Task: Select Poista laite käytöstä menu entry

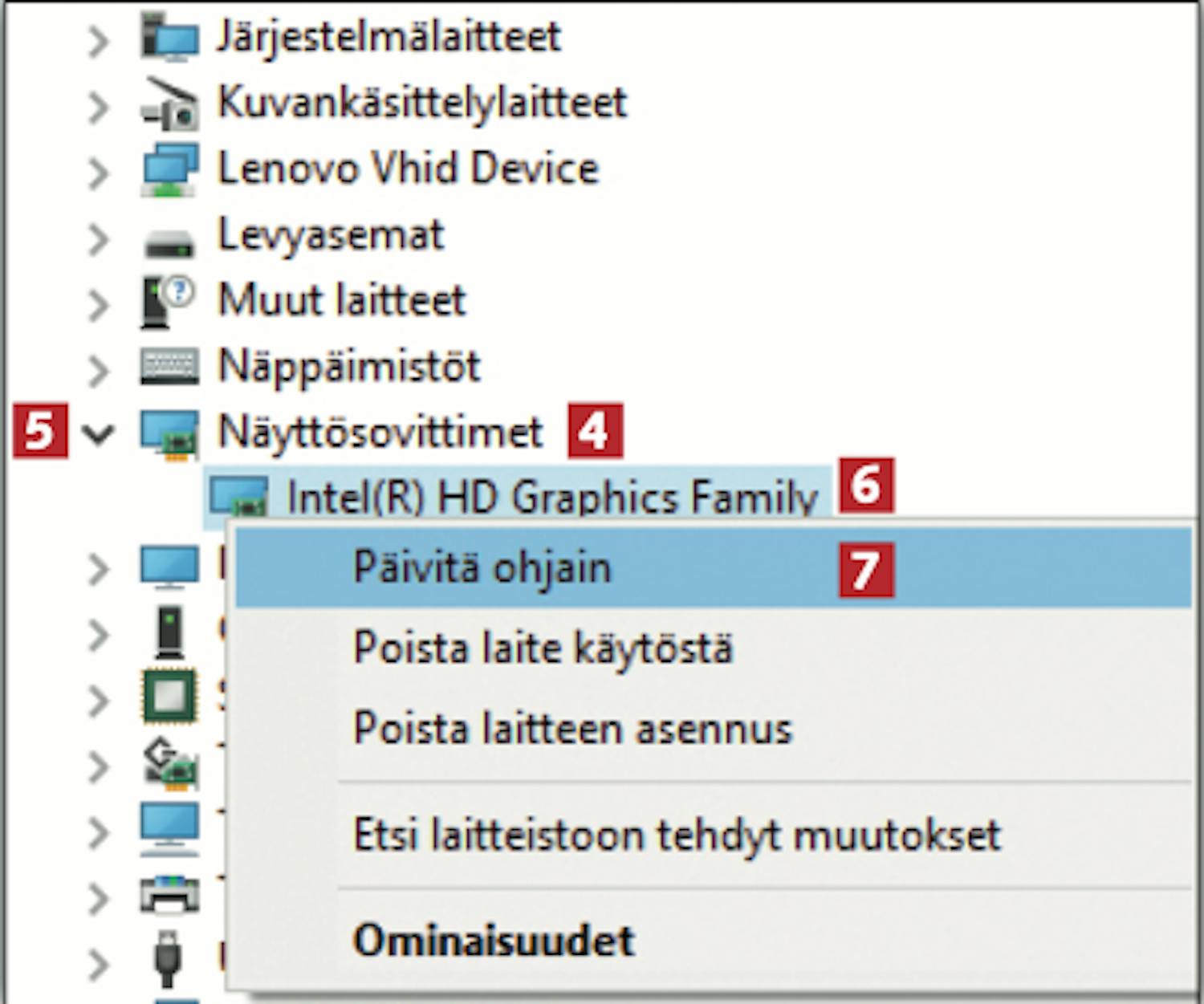Action: (543, 648)
